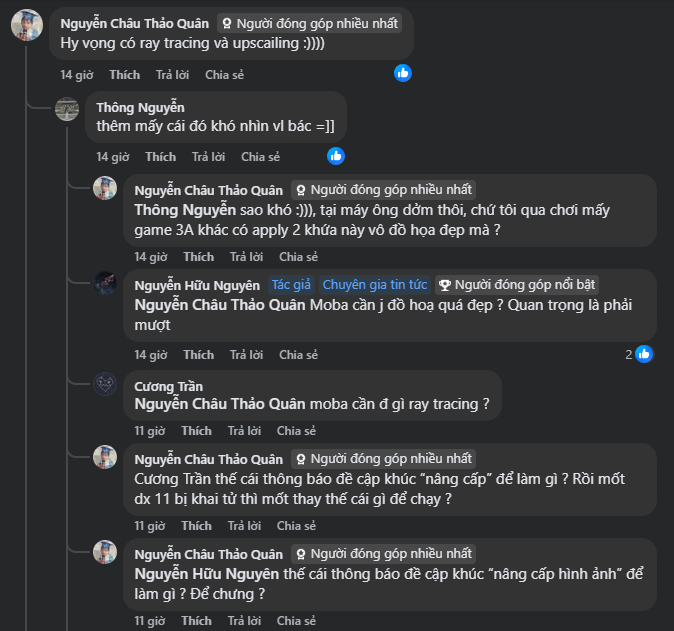Click the "Nguyễn Châu Thảo Quân" mention in Cương Trần's comment
The width and height of the screenshot is (674, 631).
(221, 404)
